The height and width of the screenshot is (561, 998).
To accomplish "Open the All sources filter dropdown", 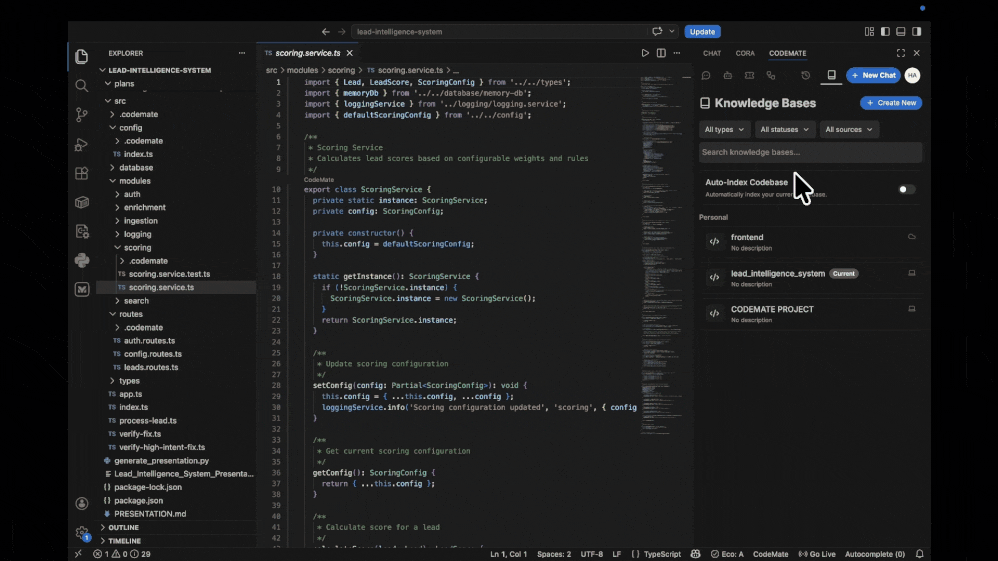I will (x=848, y=129).
